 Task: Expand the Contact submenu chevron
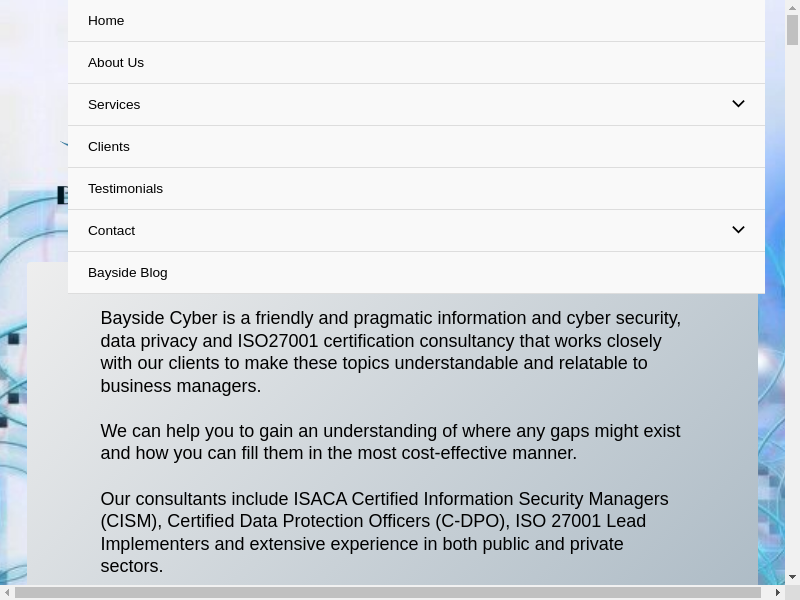(738, 230)
